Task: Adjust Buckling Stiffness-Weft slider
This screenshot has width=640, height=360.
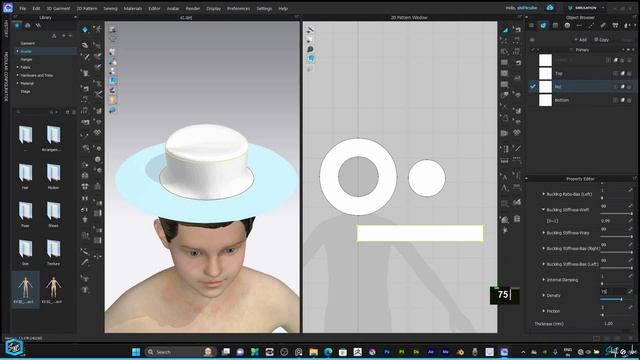Action: pos(617,213)
